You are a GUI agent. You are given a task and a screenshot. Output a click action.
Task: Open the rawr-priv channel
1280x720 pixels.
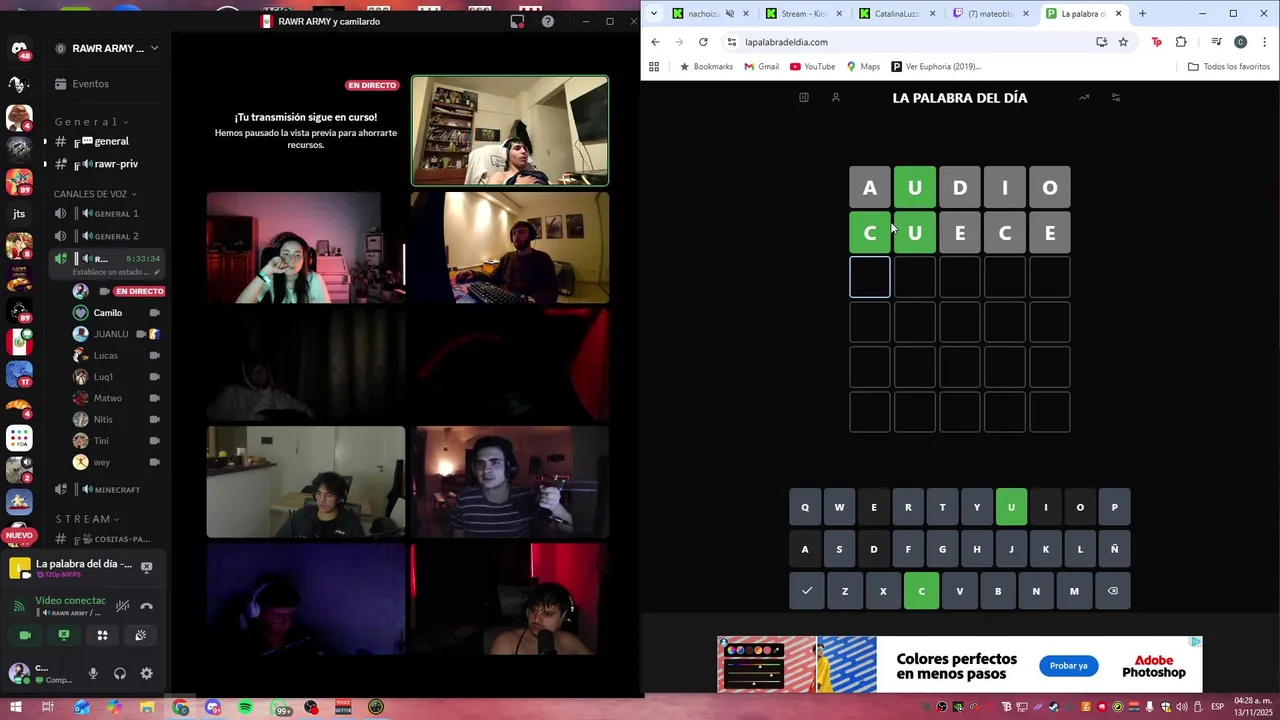(x=108, y=164)
